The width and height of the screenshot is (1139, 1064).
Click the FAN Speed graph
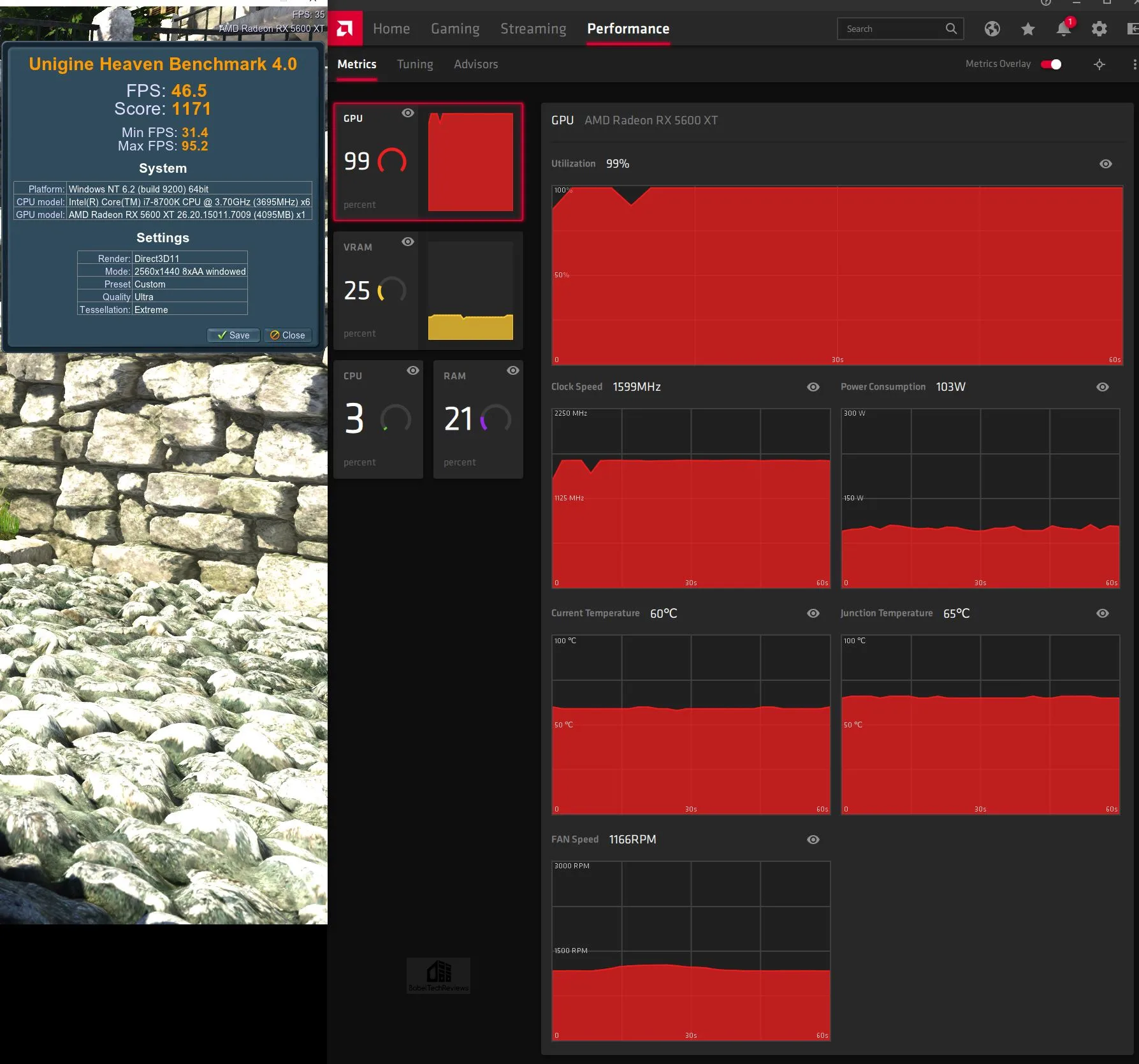pyautogui.click(x=691, y=951)
